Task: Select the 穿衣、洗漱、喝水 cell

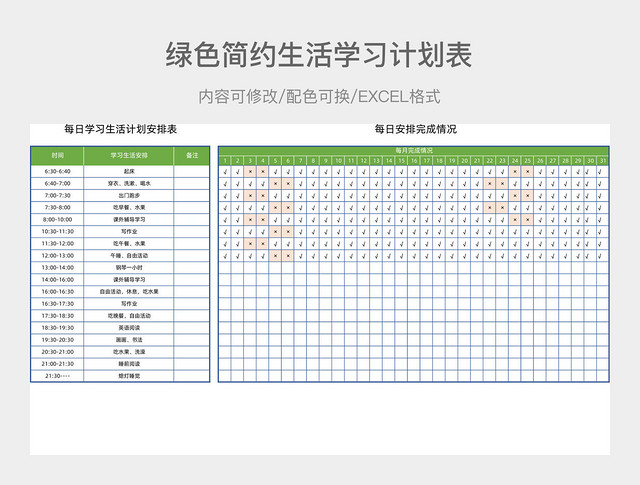Action: pyautogui.click(x=129, y=183)
